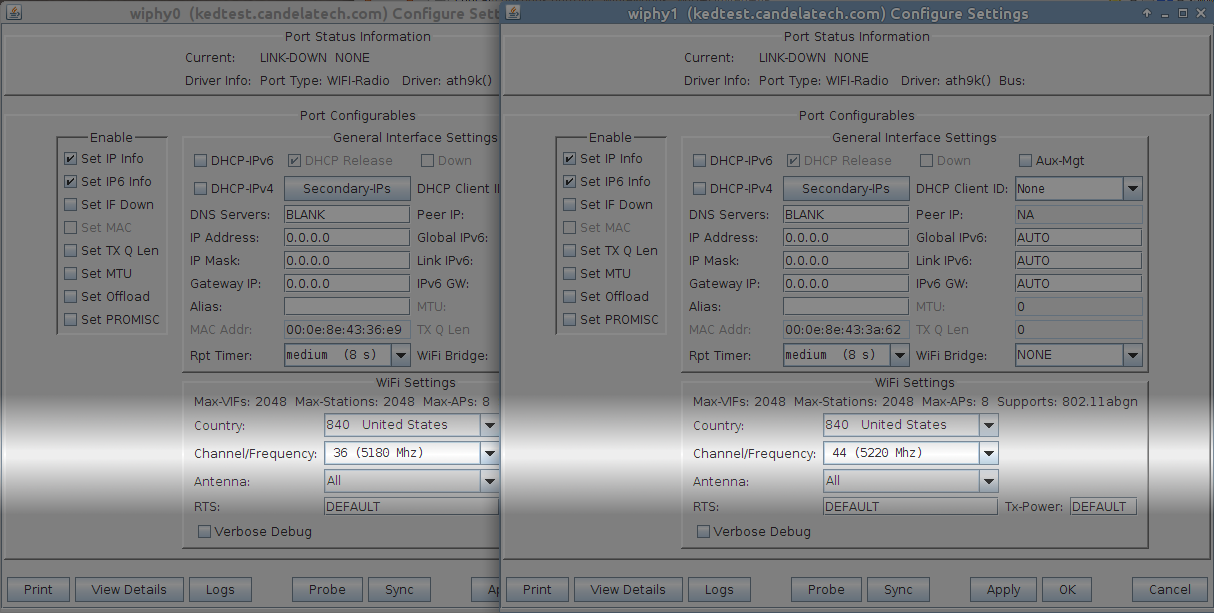Viewport: 1214px width, 613px height.
Task: Expand the wiphy1 Channel/Frequency 44 dropdown
Action: [x=988, y=453]
